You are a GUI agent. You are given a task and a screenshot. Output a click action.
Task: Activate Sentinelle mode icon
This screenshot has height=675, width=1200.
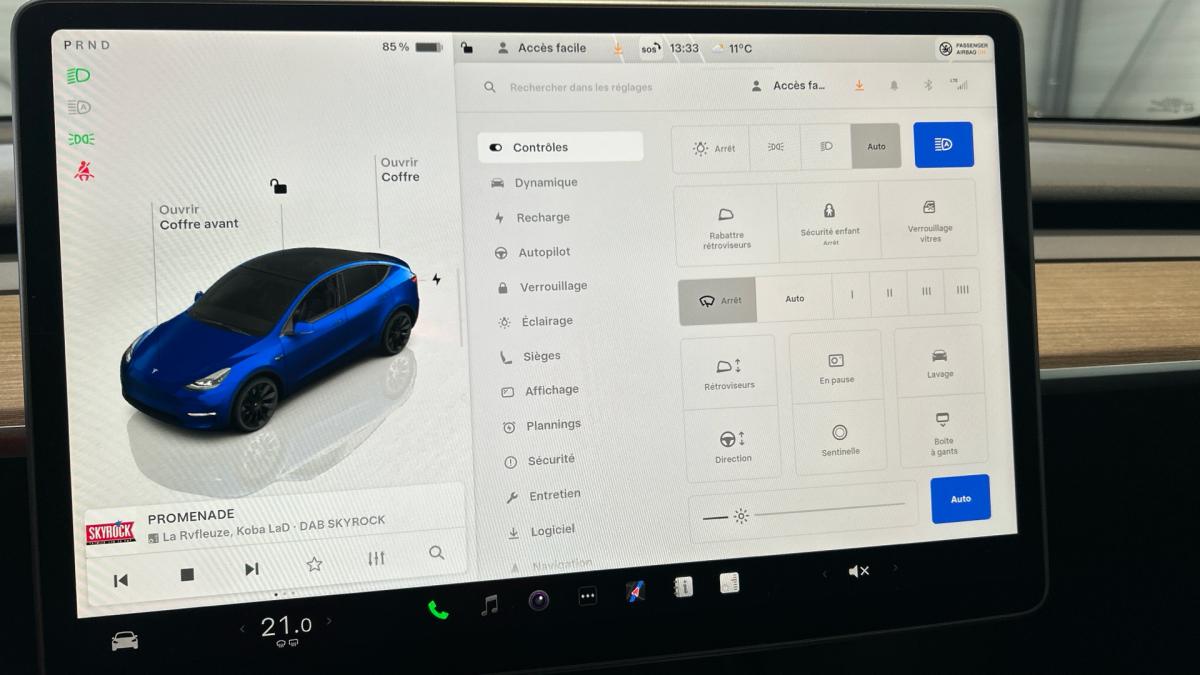click(x=840, y=438)
